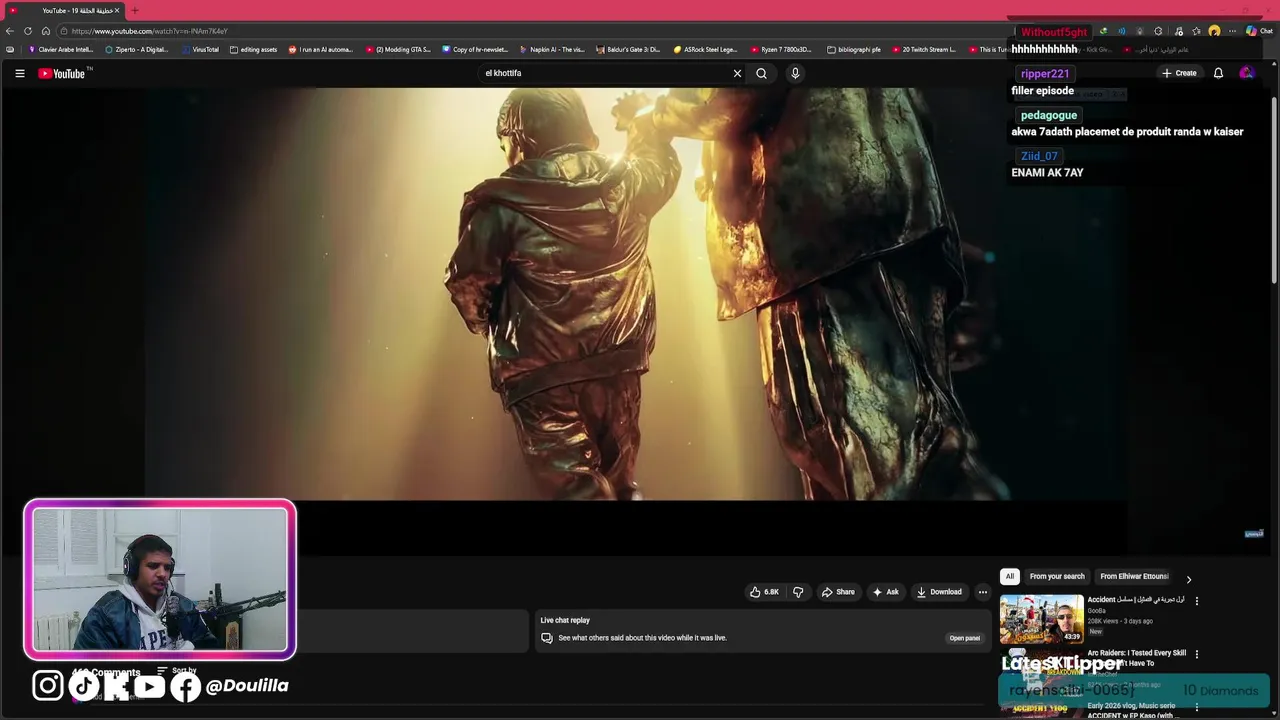Open the Baldur's Gate 3 bookmark
1280x720 pixels.
629,49
